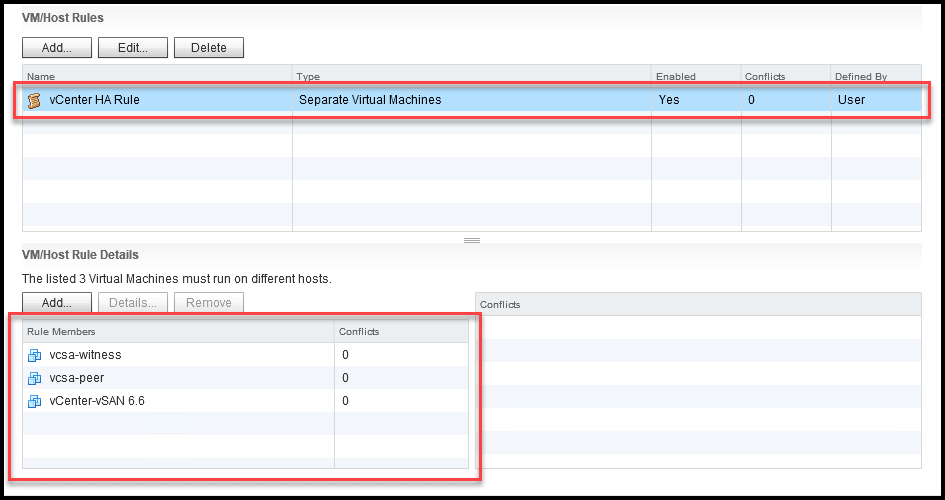The height and width of the screenshot is (500, 945).
Task: Click Conflicts header beside Rule Members
Action: click(x=401, y=331)
